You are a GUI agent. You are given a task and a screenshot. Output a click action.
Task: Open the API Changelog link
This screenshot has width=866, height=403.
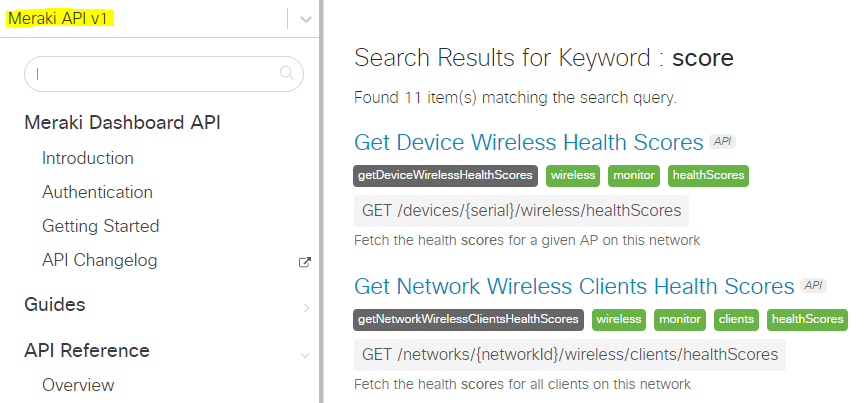click(99, 260)
